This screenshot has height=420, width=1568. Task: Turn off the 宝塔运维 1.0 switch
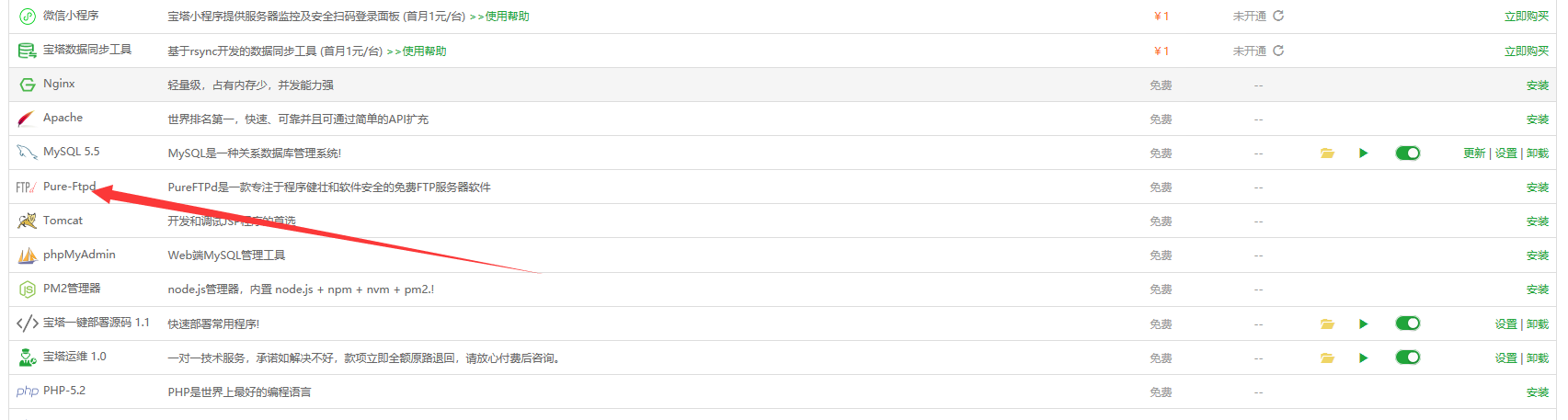pyautogui.click(x=1408, y=357)
